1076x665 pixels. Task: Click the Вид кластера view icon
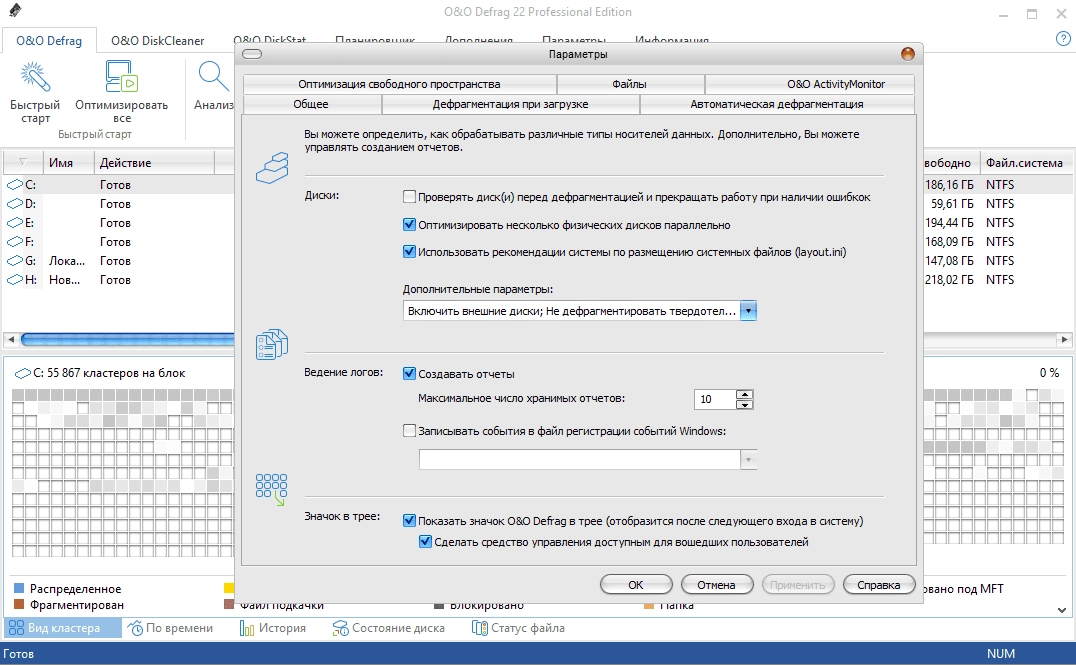click(x=16, y=628)
